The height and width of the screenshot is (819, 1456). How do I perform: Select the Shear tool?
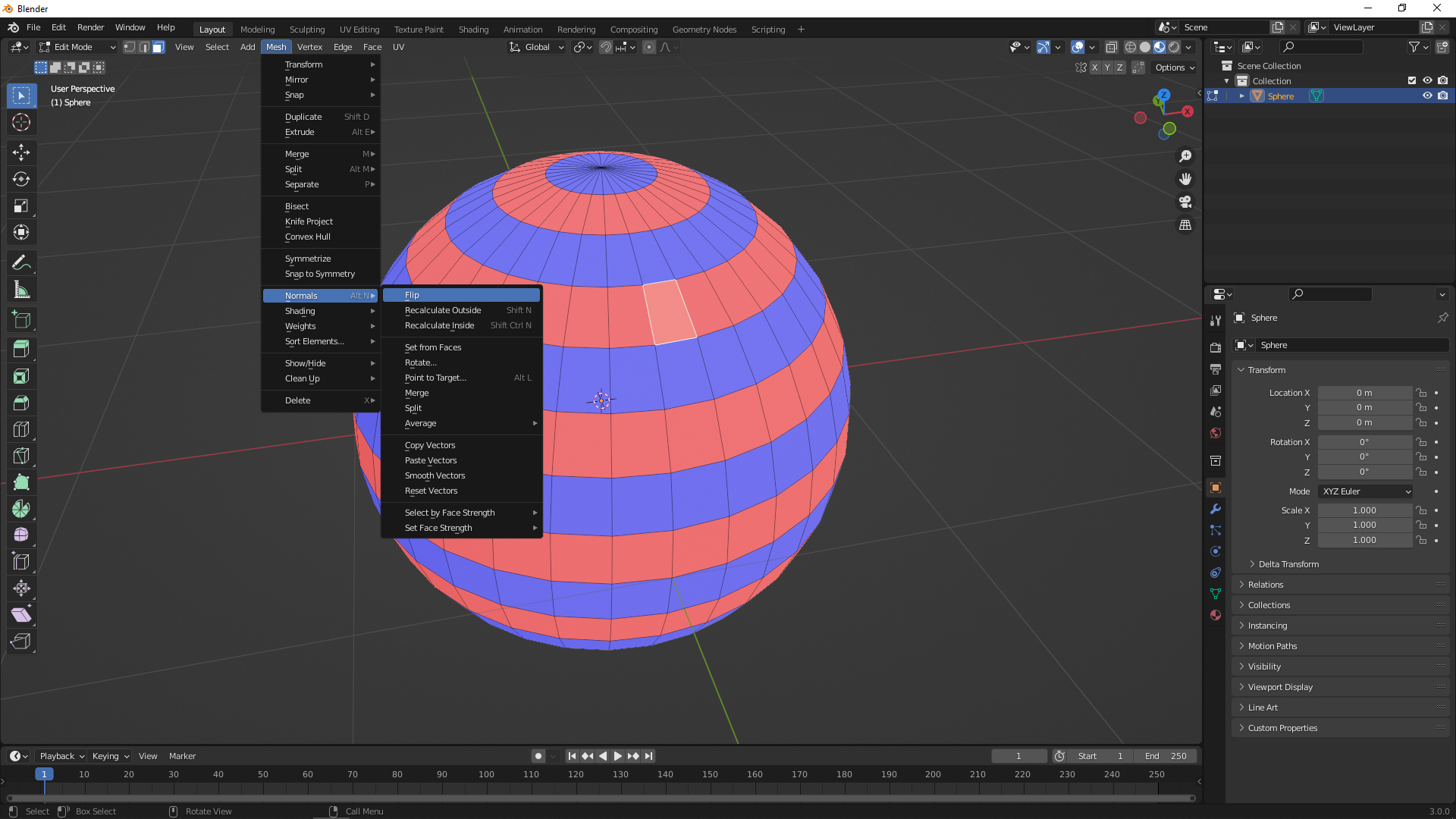click(x=21, y=615)
